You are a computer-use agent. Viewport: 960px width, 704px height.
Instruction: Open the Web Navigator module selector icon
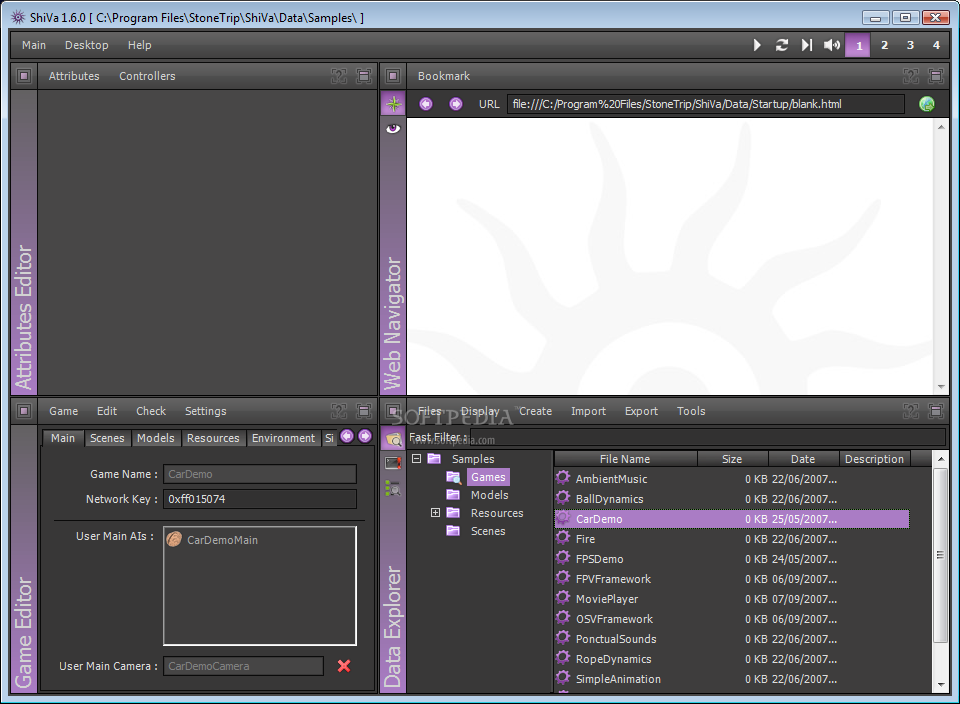point(393,76)
